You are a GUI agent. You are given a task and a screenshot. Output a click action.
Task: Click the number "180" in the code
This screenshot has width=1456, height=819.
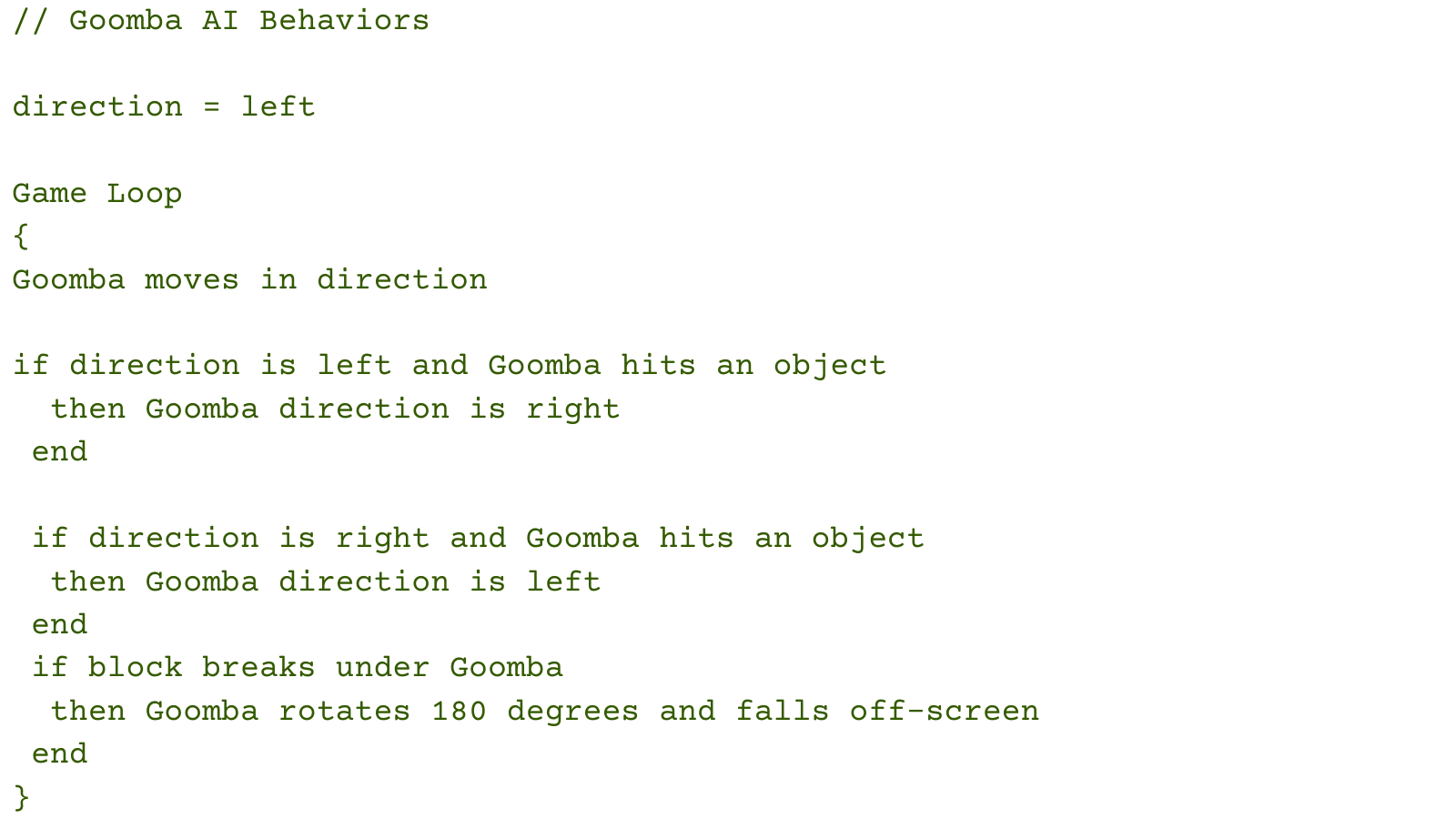[x=459, y=712]
